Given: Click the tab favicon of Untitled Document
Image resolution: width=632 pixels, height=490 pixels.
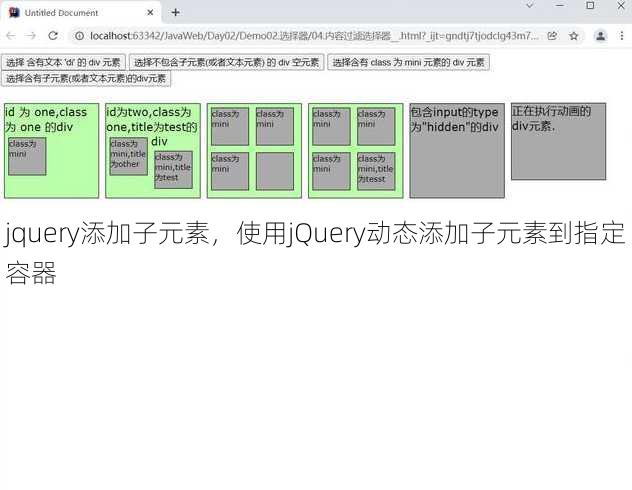Looking at the screenshot, I should [14, 12].
